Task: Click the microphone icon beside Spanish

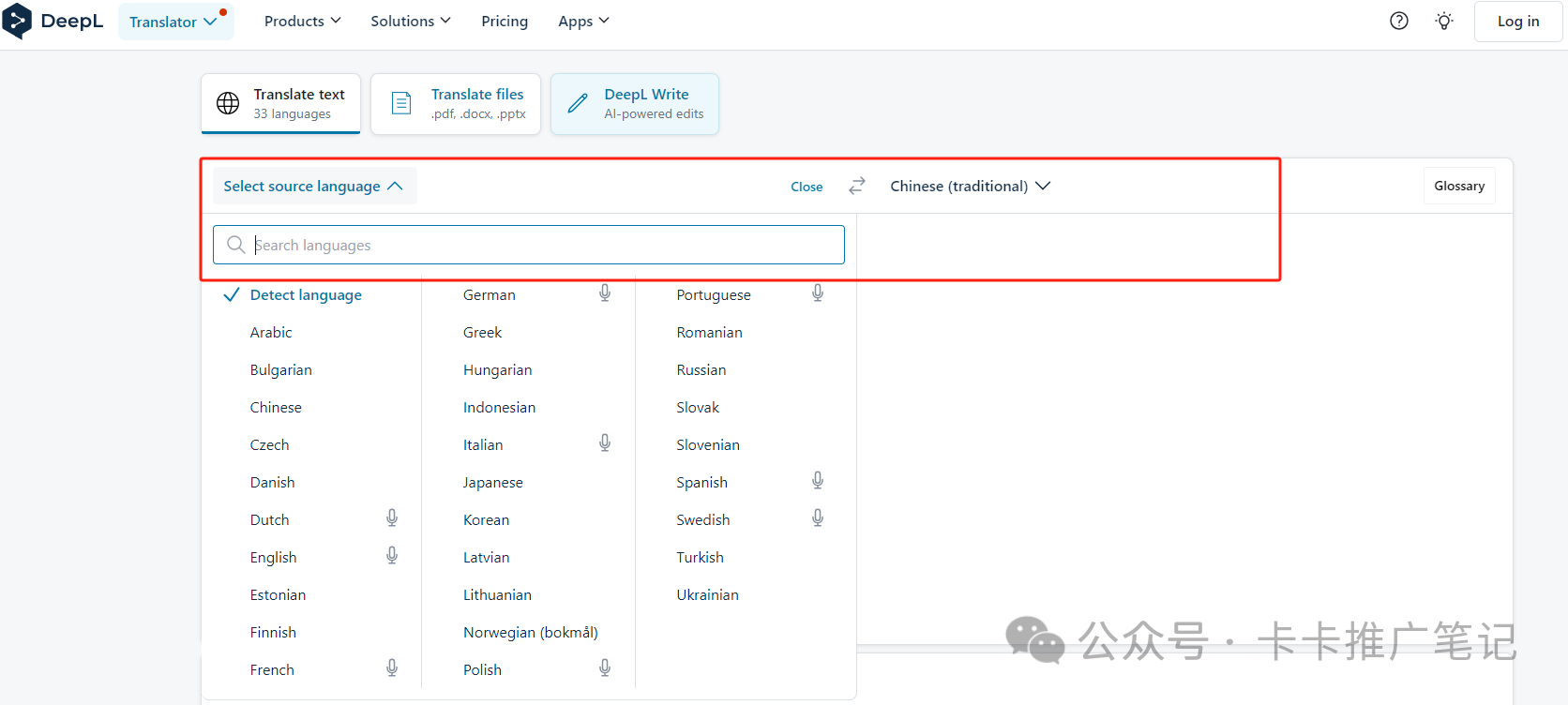Action: (818, 481)
